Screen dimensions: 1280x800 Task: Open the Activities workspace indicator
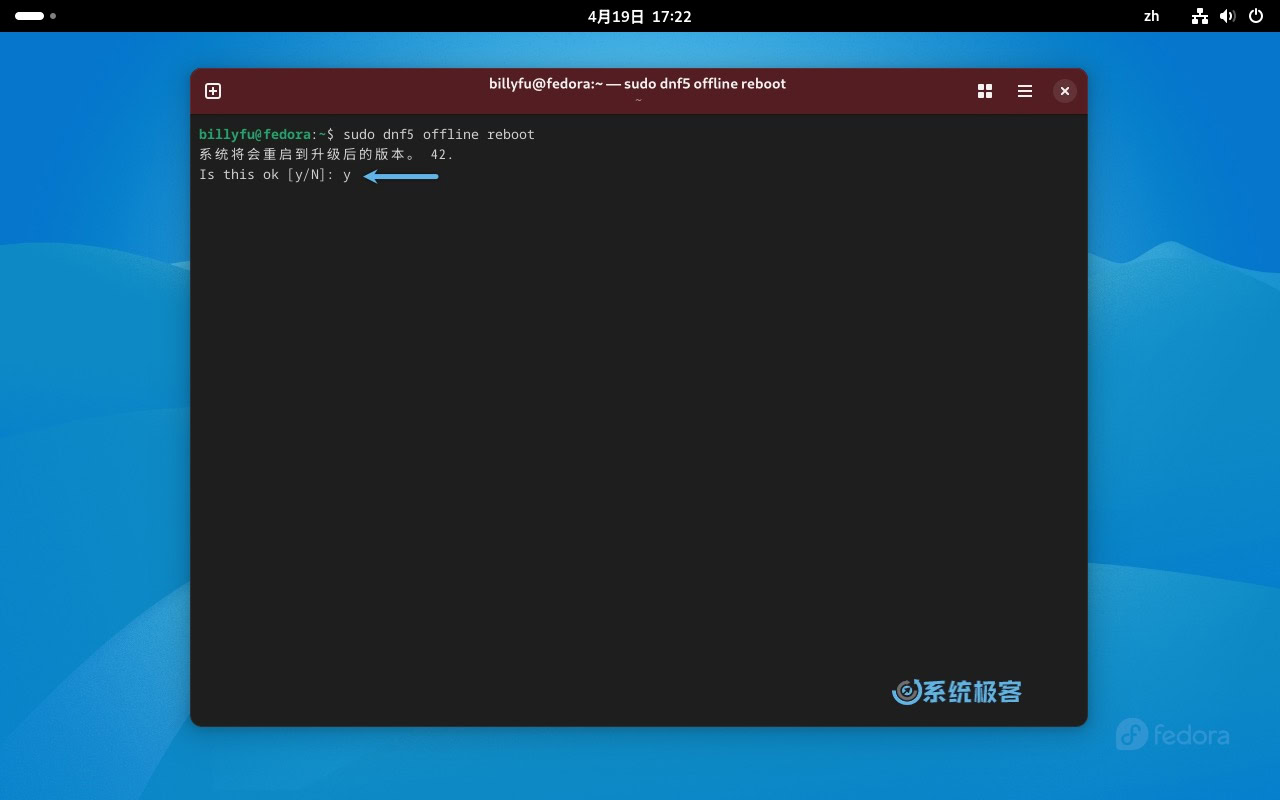pyautogui.click(x=35, y=16)
